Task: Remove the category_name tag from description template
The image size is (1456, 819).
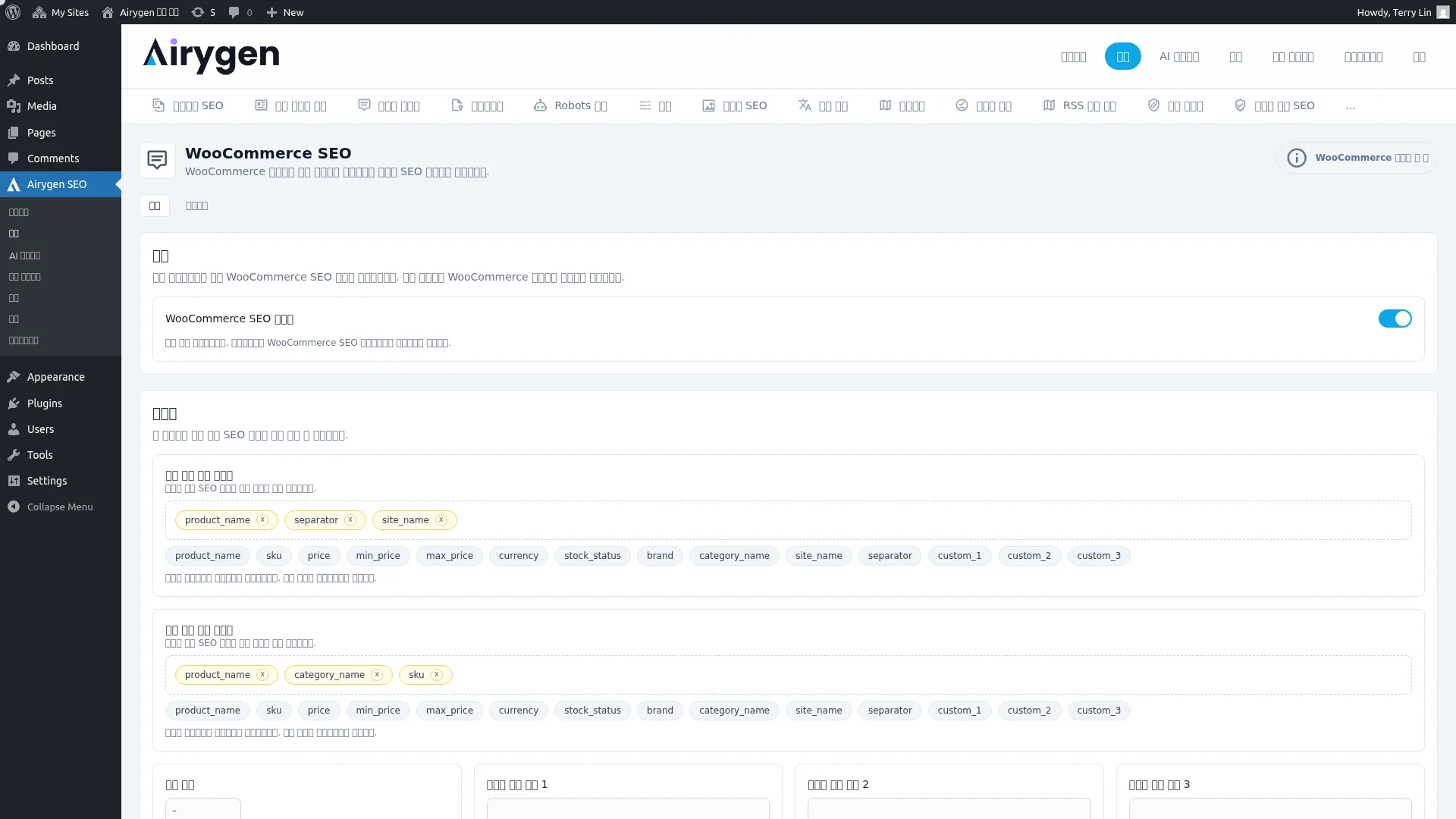Action: 377,675
